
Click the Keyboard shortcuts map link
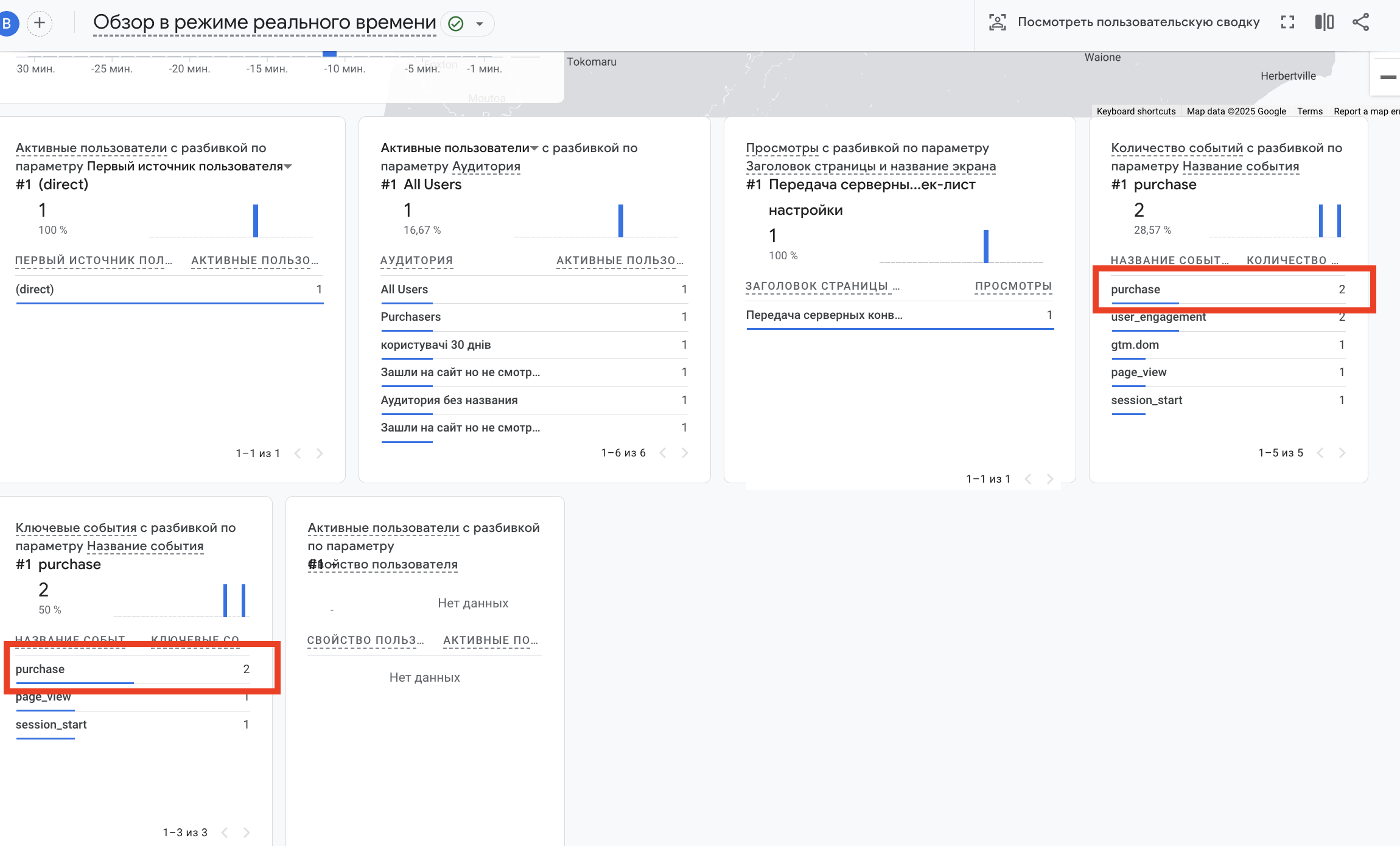(1136, 111)
